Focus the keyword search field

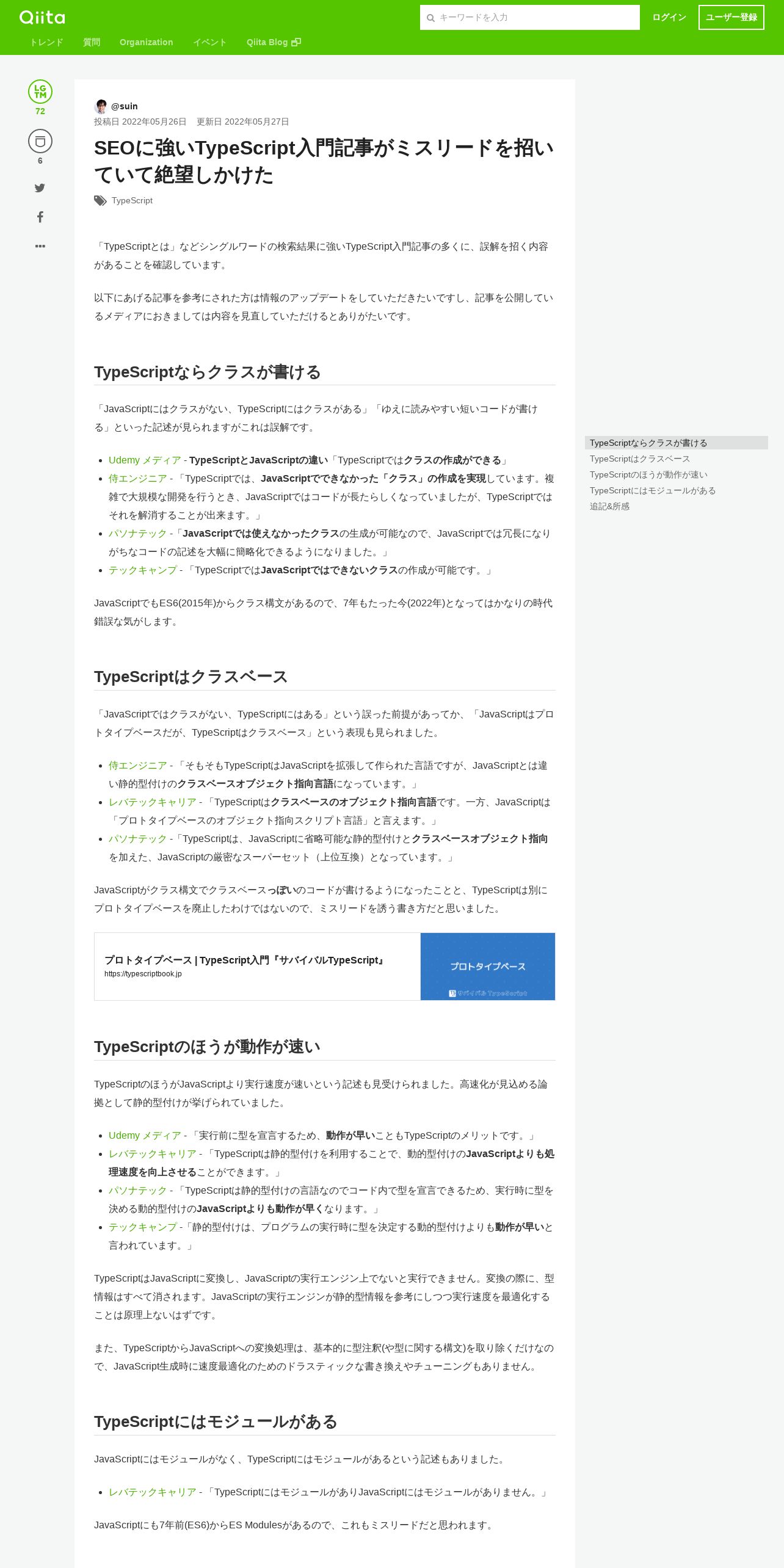click(530, 18)
